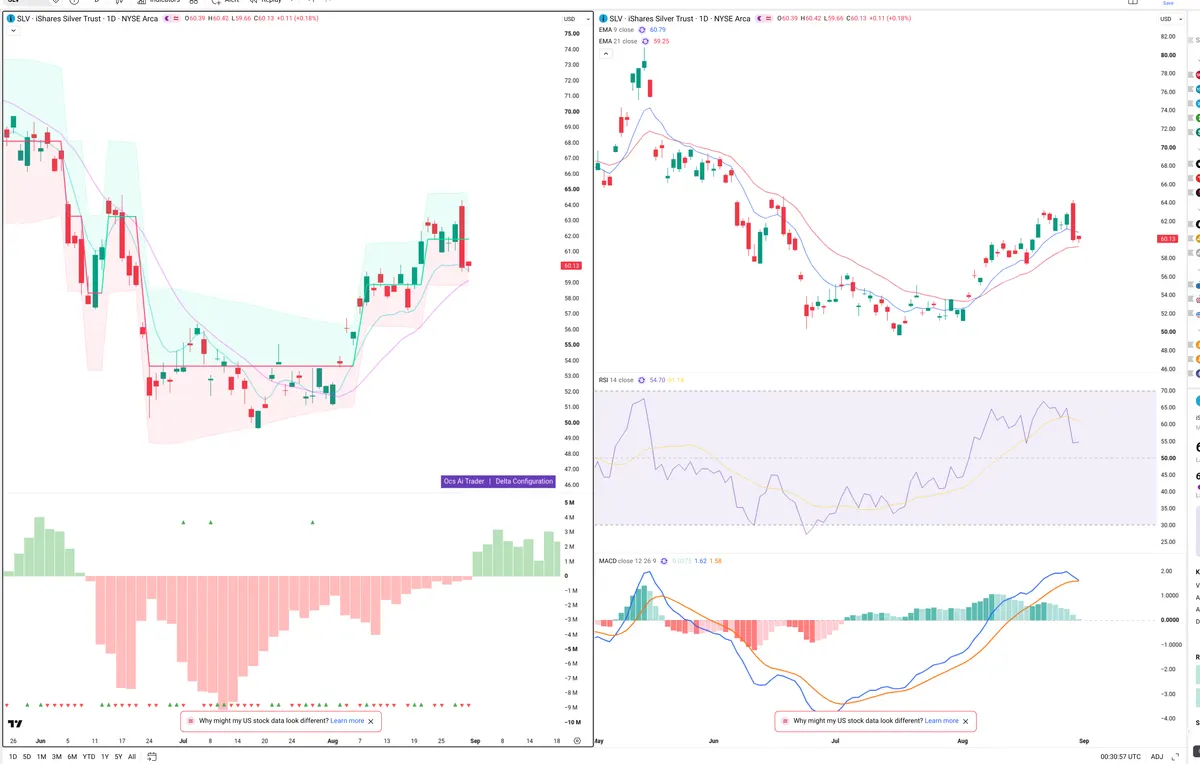Click the update status icon beside MACD

tap(662, 560)
